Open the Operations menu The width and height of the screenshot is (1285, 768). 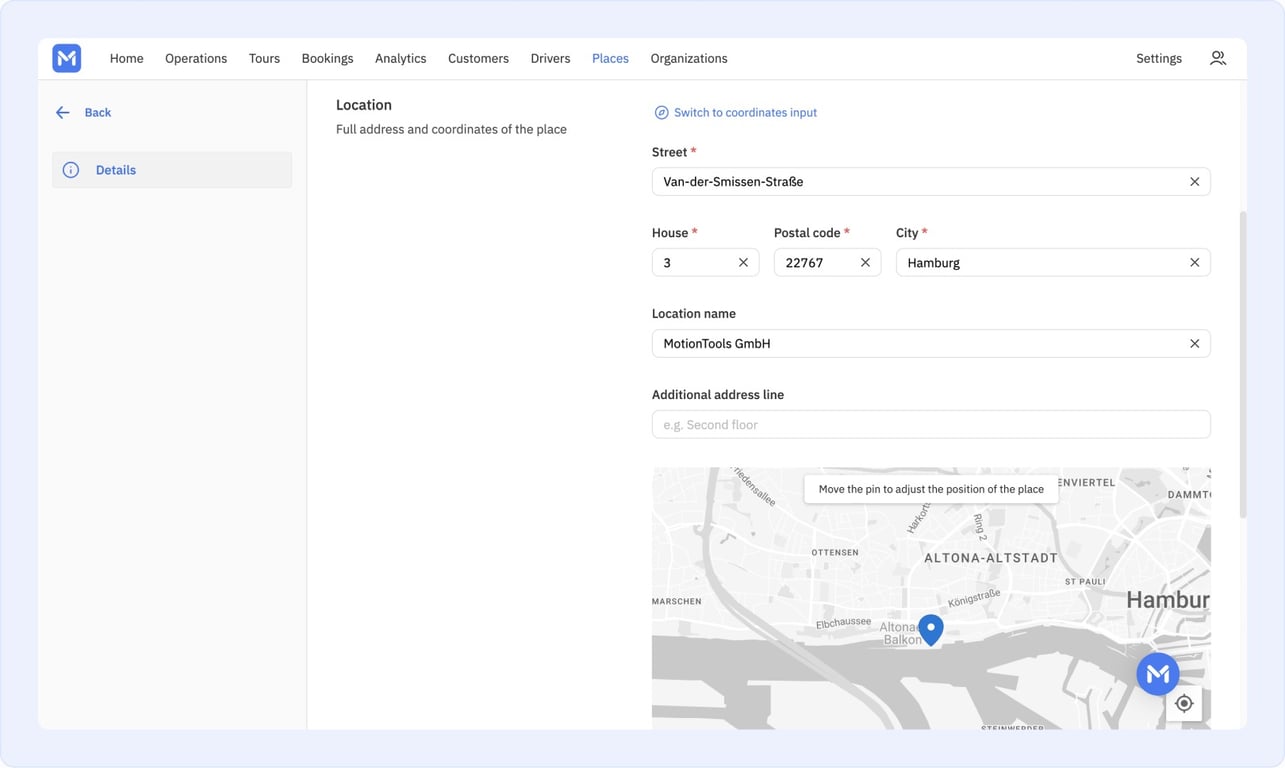196,59
